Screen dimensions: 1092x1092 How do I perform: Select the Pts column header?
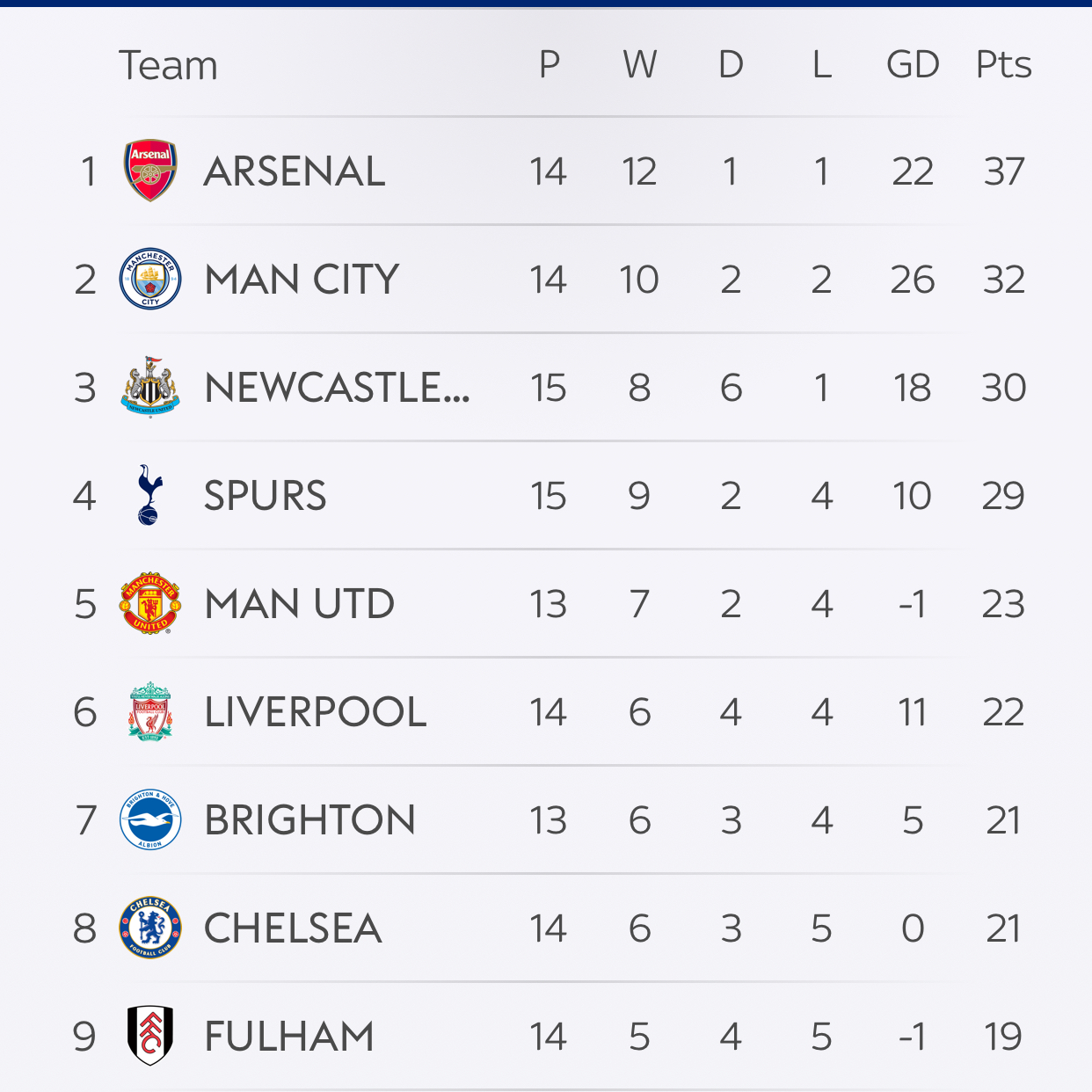point(1003,64)
